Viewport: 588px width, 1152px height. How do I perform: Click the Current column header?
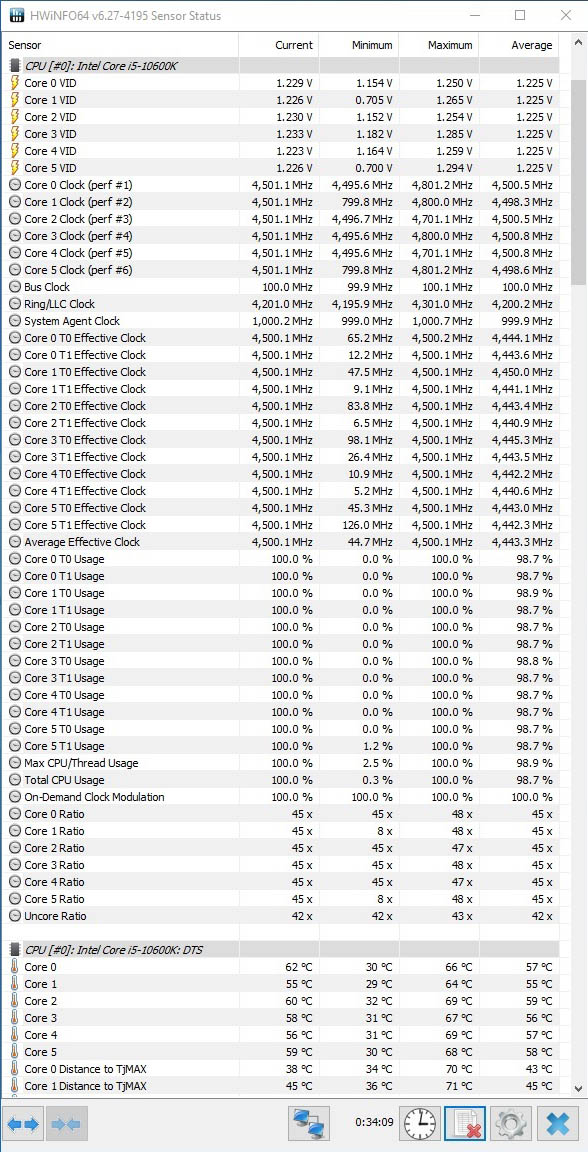[279, 46]
